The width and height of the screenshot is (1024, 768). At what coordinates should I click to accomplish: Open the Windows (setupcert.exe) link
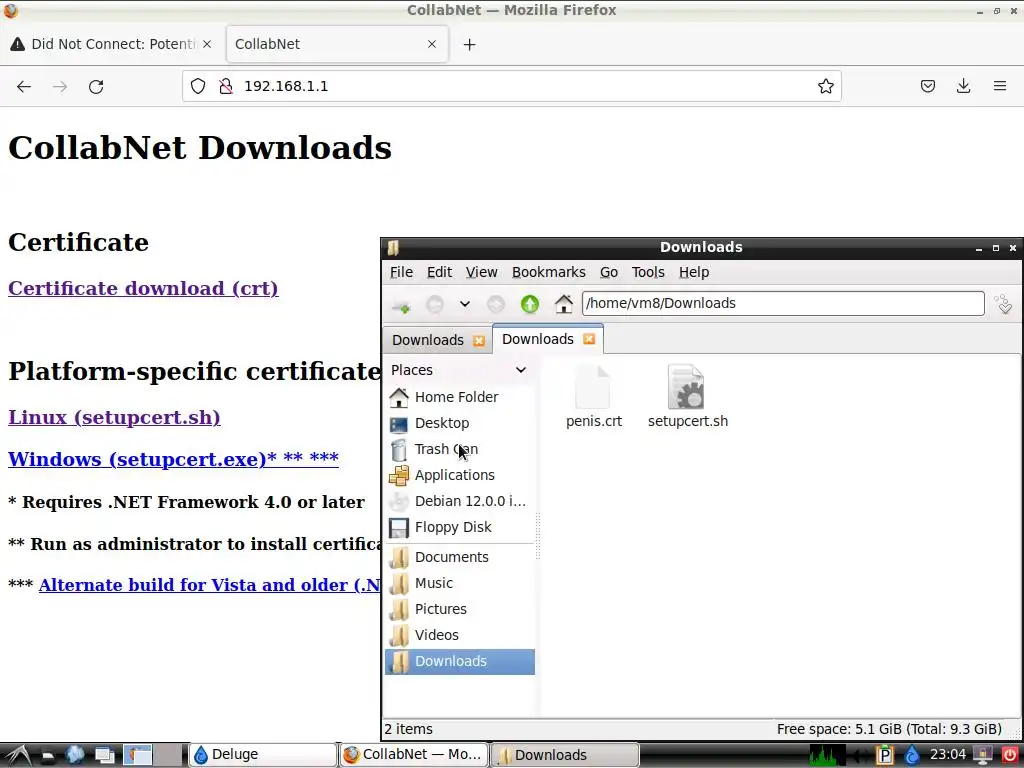pyautogui.click(x=173, y=458)
